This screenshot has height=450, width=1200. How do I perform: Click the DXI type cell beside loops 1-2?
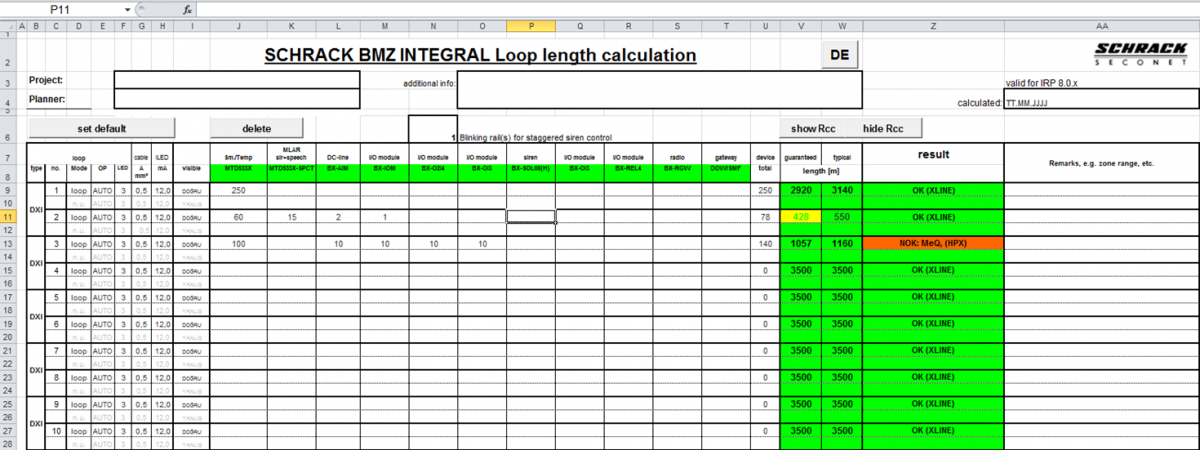tap(36, 210)
